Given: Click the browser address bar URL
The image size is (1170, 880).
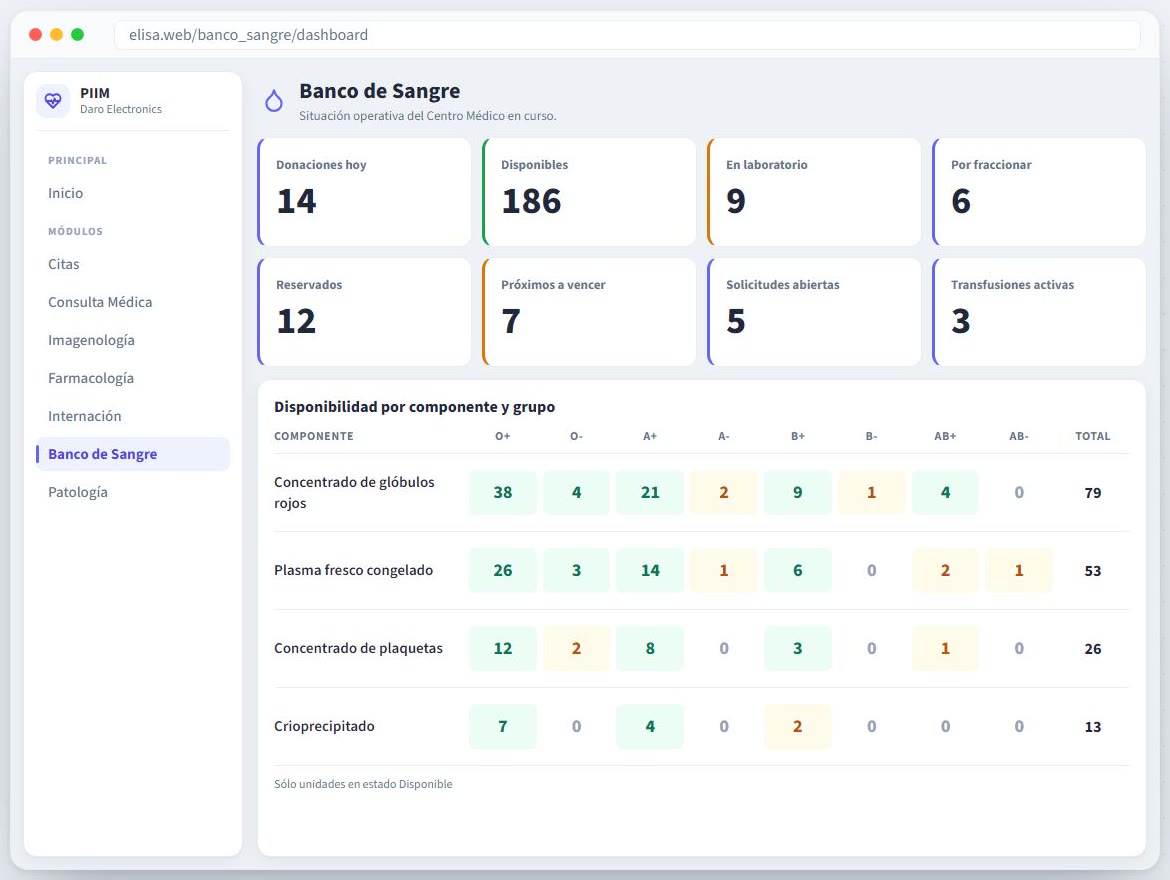Looking at the screenshot, I should pyautogui.click(x=248, y=35).
